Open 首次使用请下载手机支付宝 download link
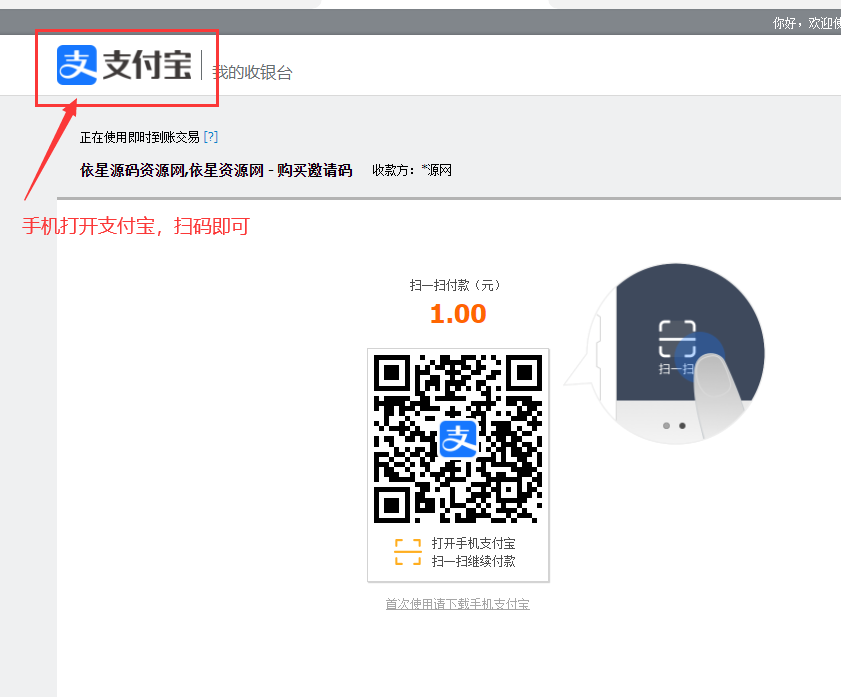The height and width of the screenshot is (697, 841). pos(458,604)
